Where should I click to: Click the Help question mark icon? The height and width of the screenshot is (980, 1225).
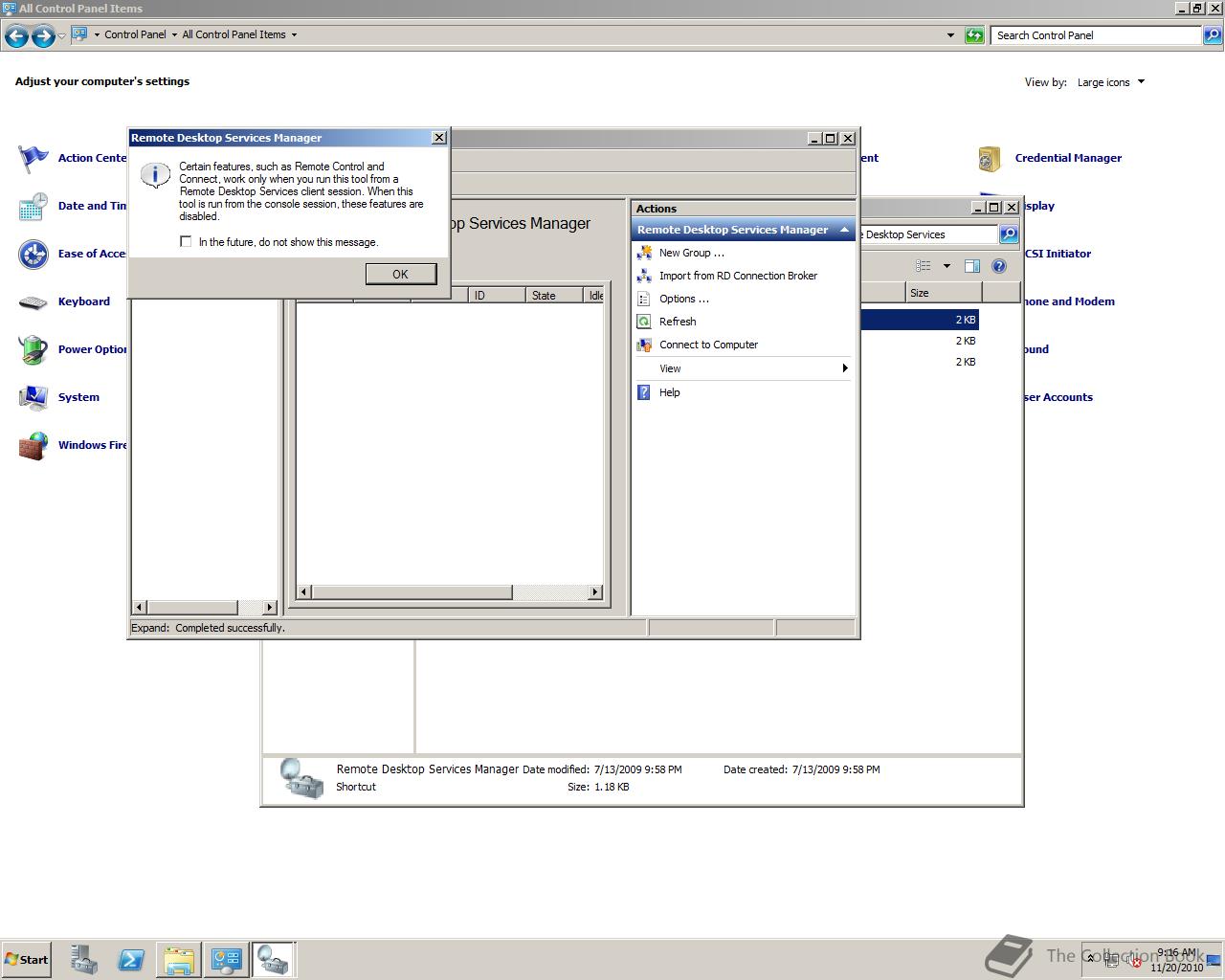[x=644, y=392]
